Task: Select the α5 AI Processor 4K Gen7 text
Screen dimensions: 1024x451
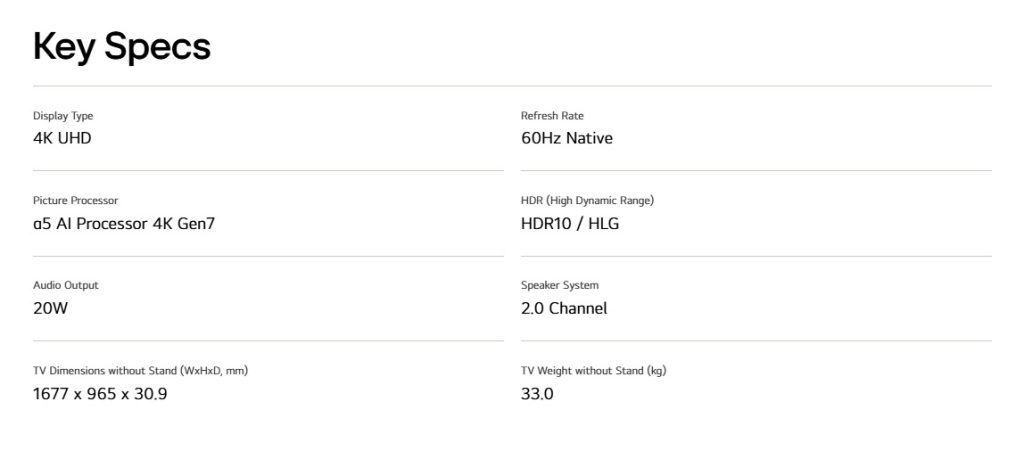Action: point(124,223)
